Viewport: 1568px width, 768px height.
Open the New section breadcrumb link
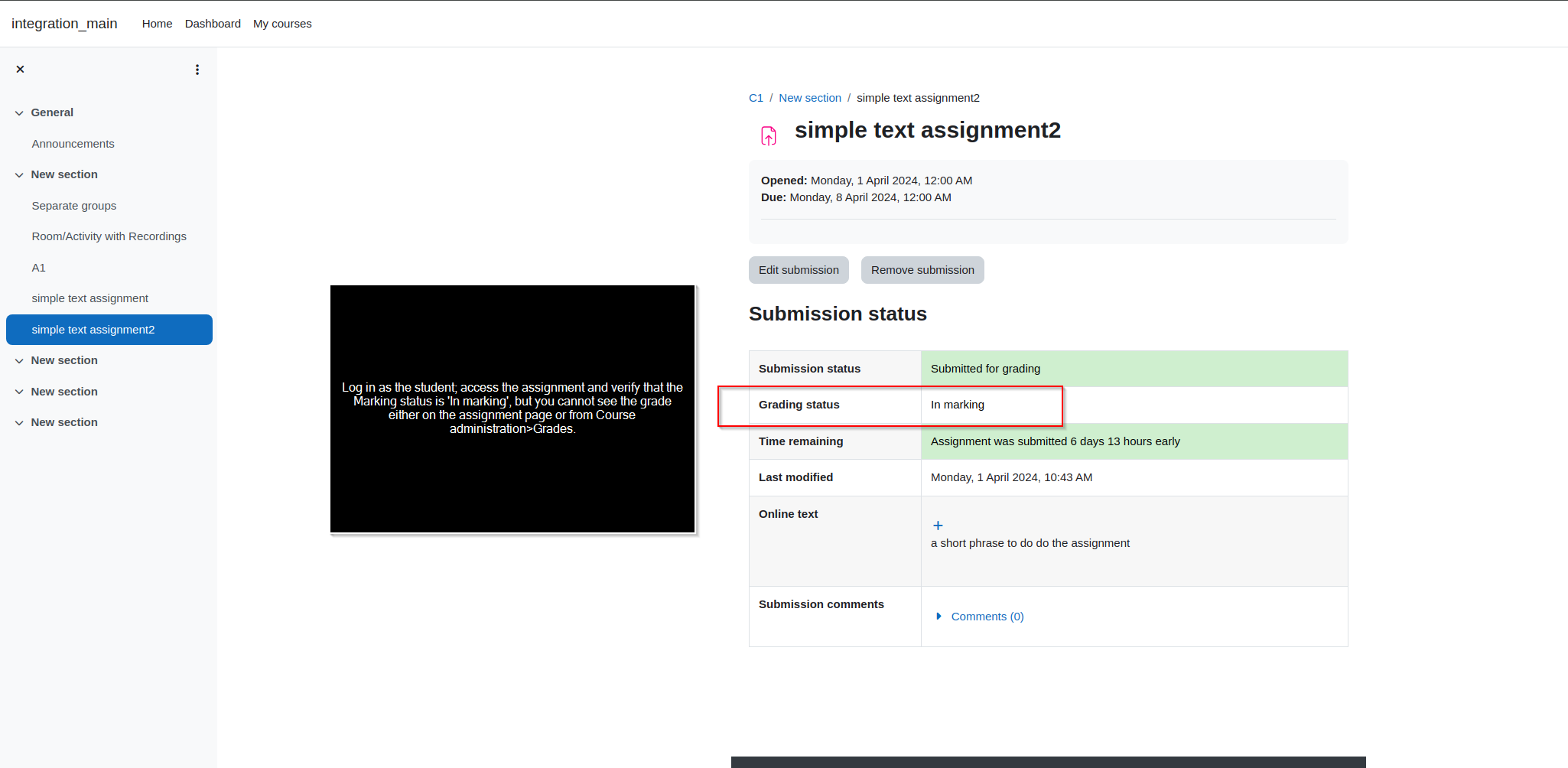tap(810, 98)
